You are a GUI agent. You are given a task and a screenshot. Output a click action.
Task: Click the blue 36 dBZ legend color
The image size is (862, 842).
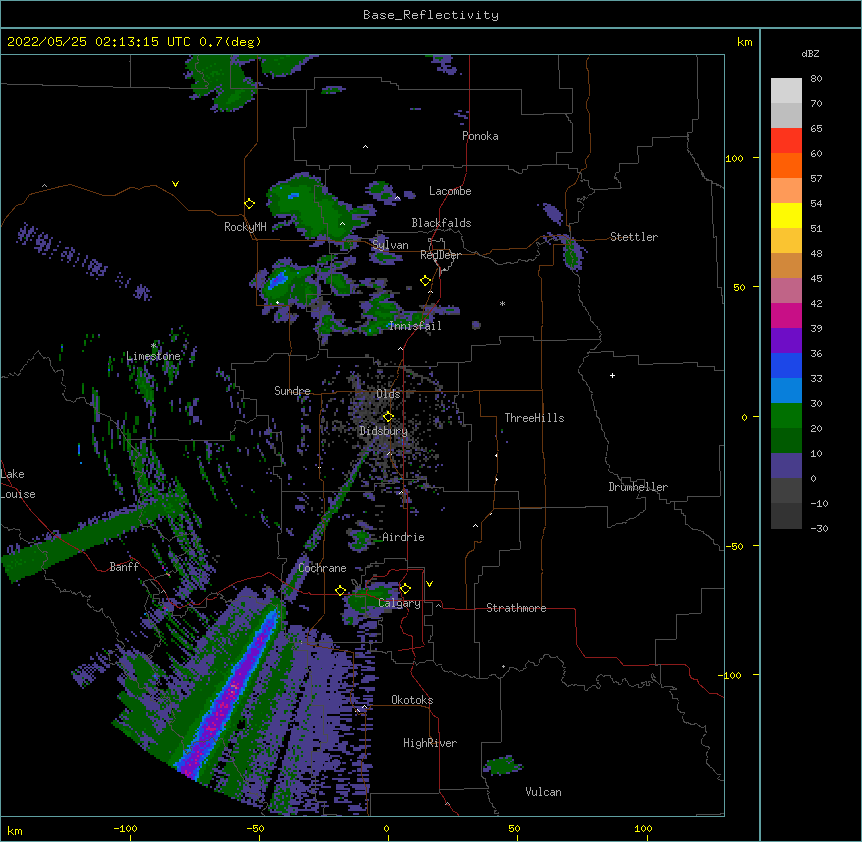point(786,365)
